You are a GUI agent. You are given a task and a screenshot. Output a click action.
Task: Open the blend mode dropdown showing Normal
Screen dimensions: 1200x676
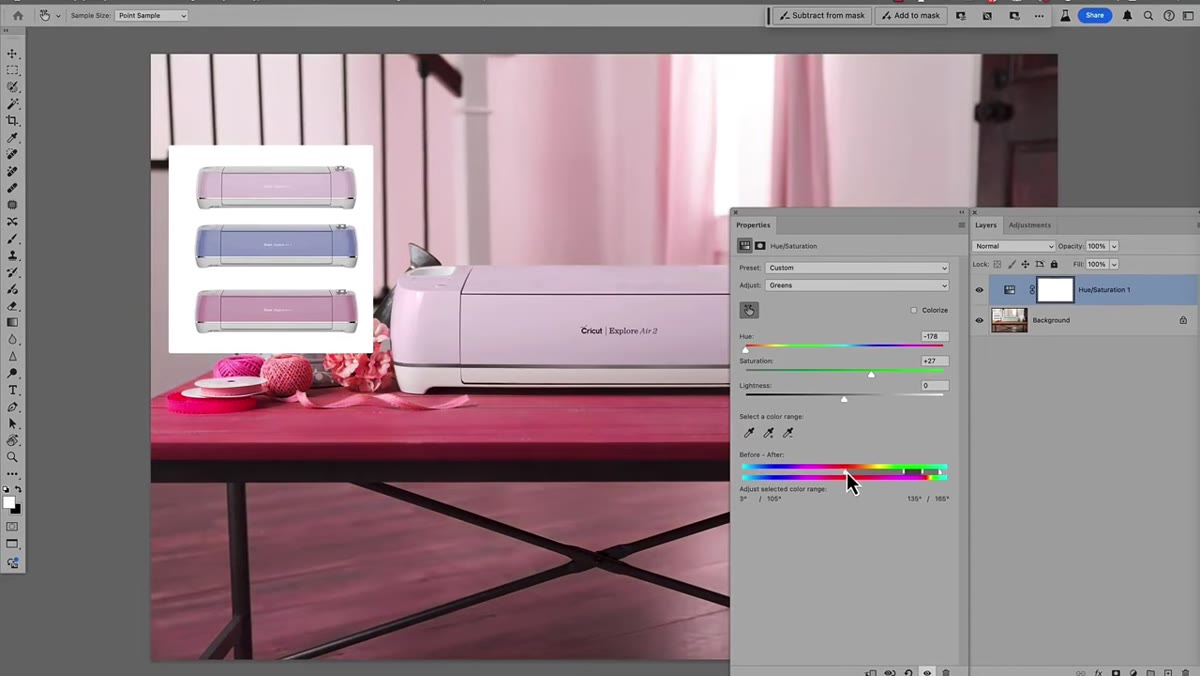[x=1014, y=246]
